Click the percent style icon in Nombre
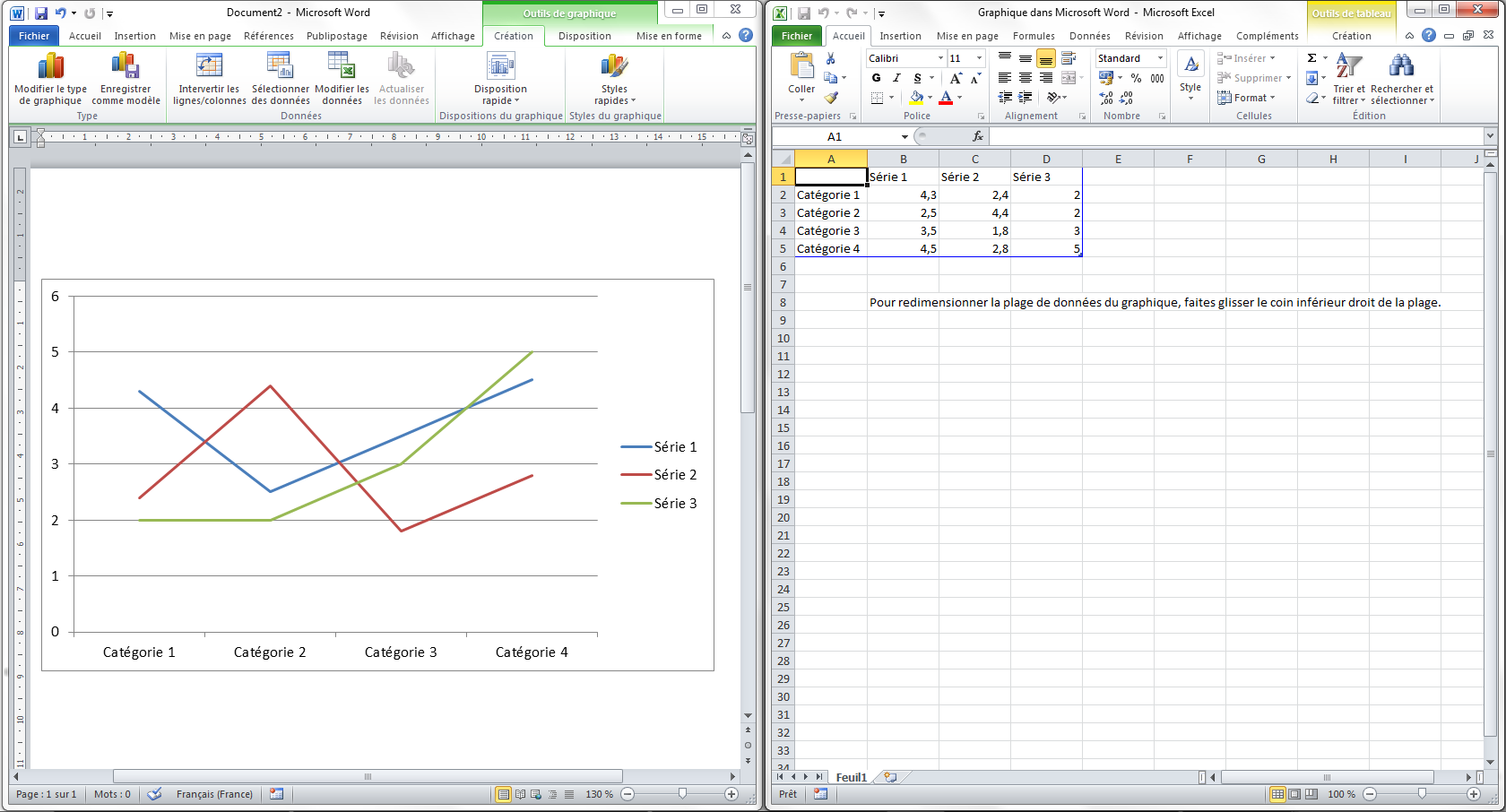 click(1136, 78)
